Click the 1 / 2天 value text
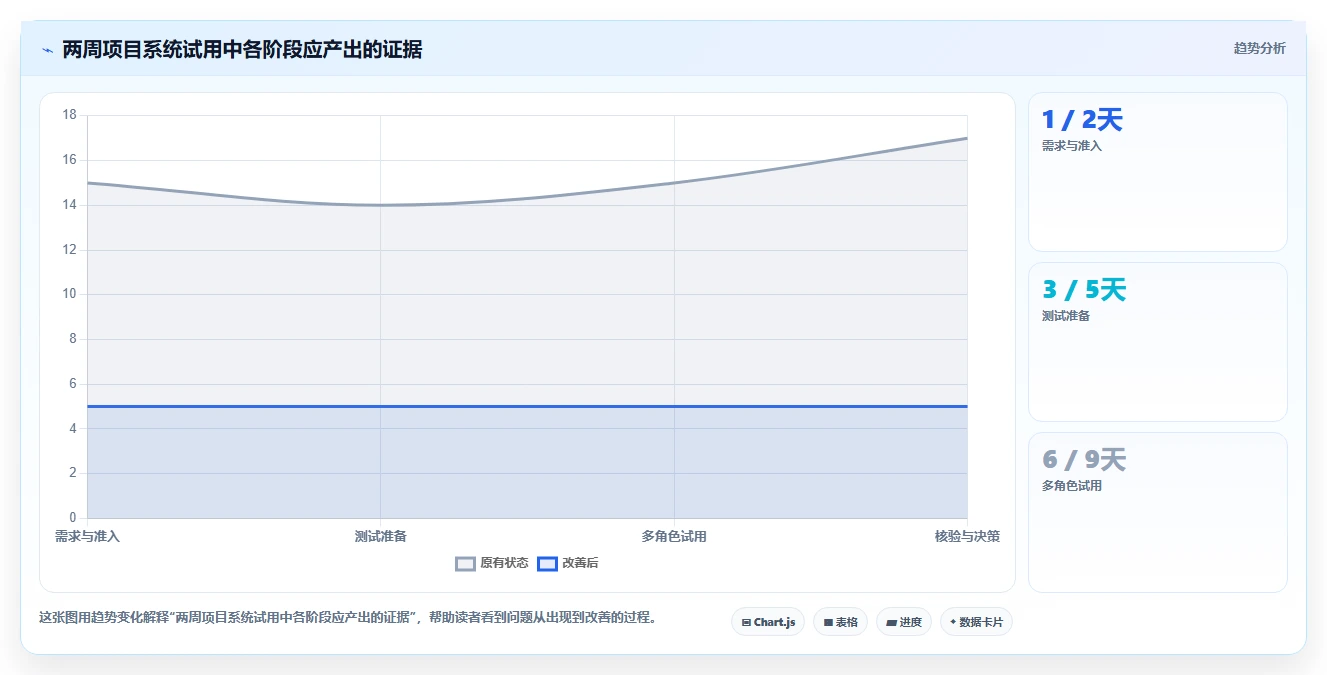1327x675 pixels. 1082,120
